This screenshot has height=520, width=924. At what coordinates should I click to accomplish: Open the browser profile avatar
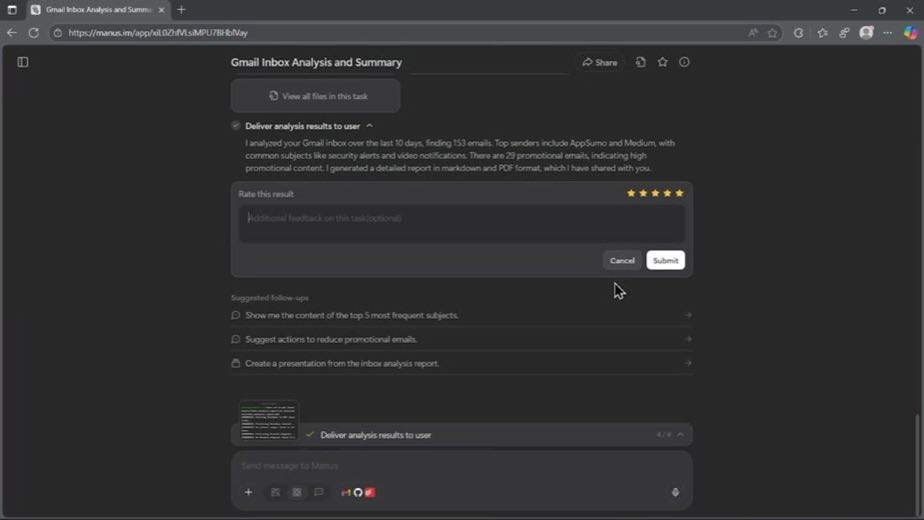[866, 33]
